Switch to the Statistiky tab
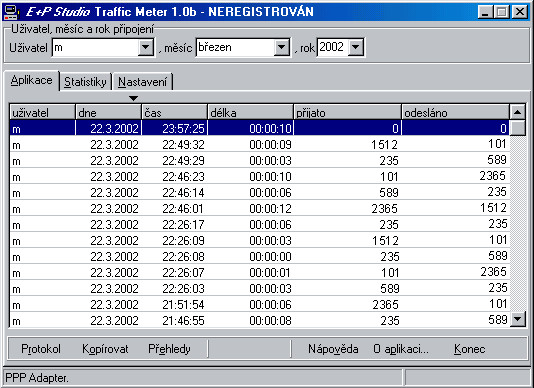Viewport: 534px width, 388px height. (x=85, y=82)
